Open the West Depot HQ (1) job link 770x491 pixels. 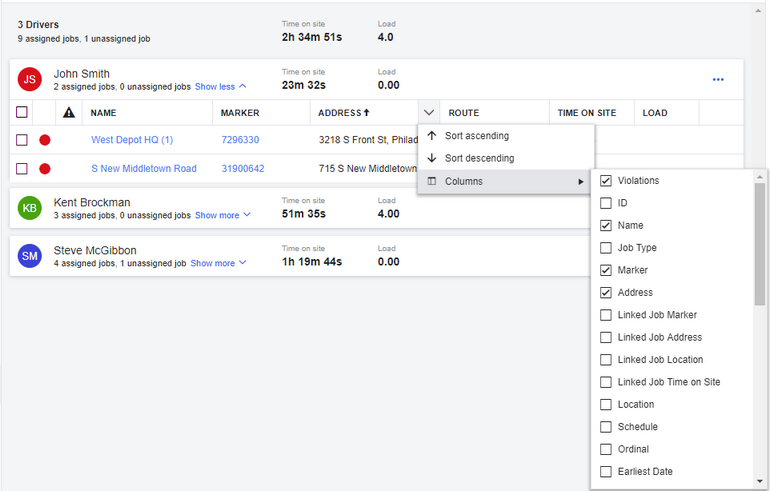tap(132, 140)
